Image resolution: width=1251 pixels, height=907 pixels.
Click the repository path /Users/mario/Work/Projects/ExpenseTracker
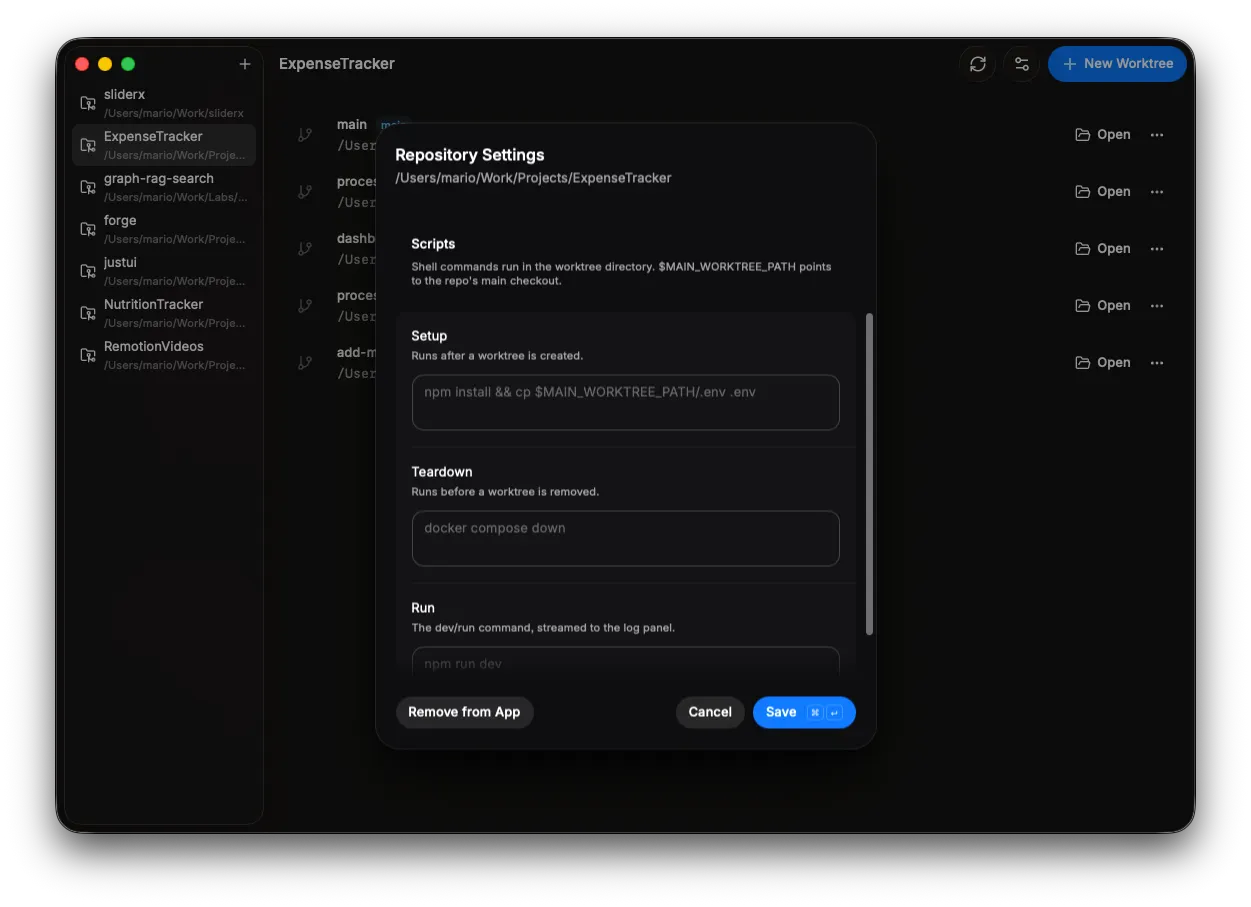click(533, 178)
